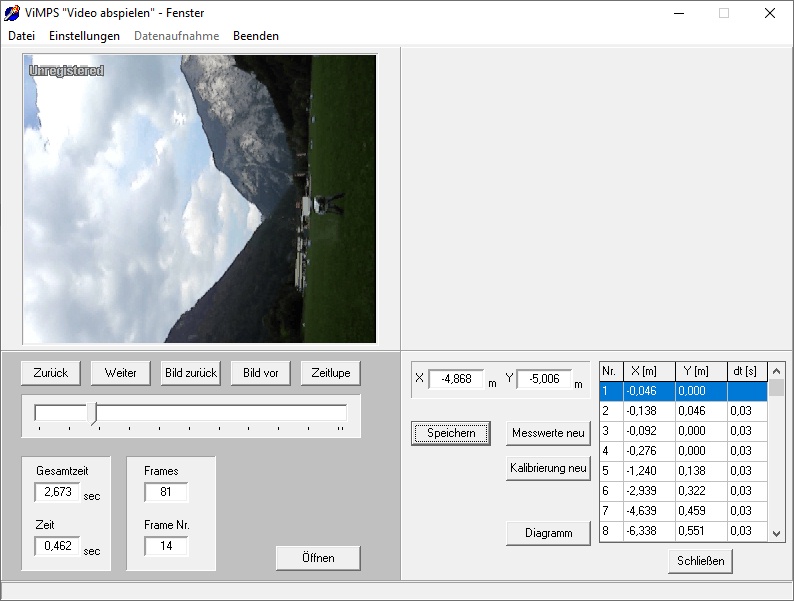Open the Diagramm view
The image size is (794, 601).
tap(548, 533)
